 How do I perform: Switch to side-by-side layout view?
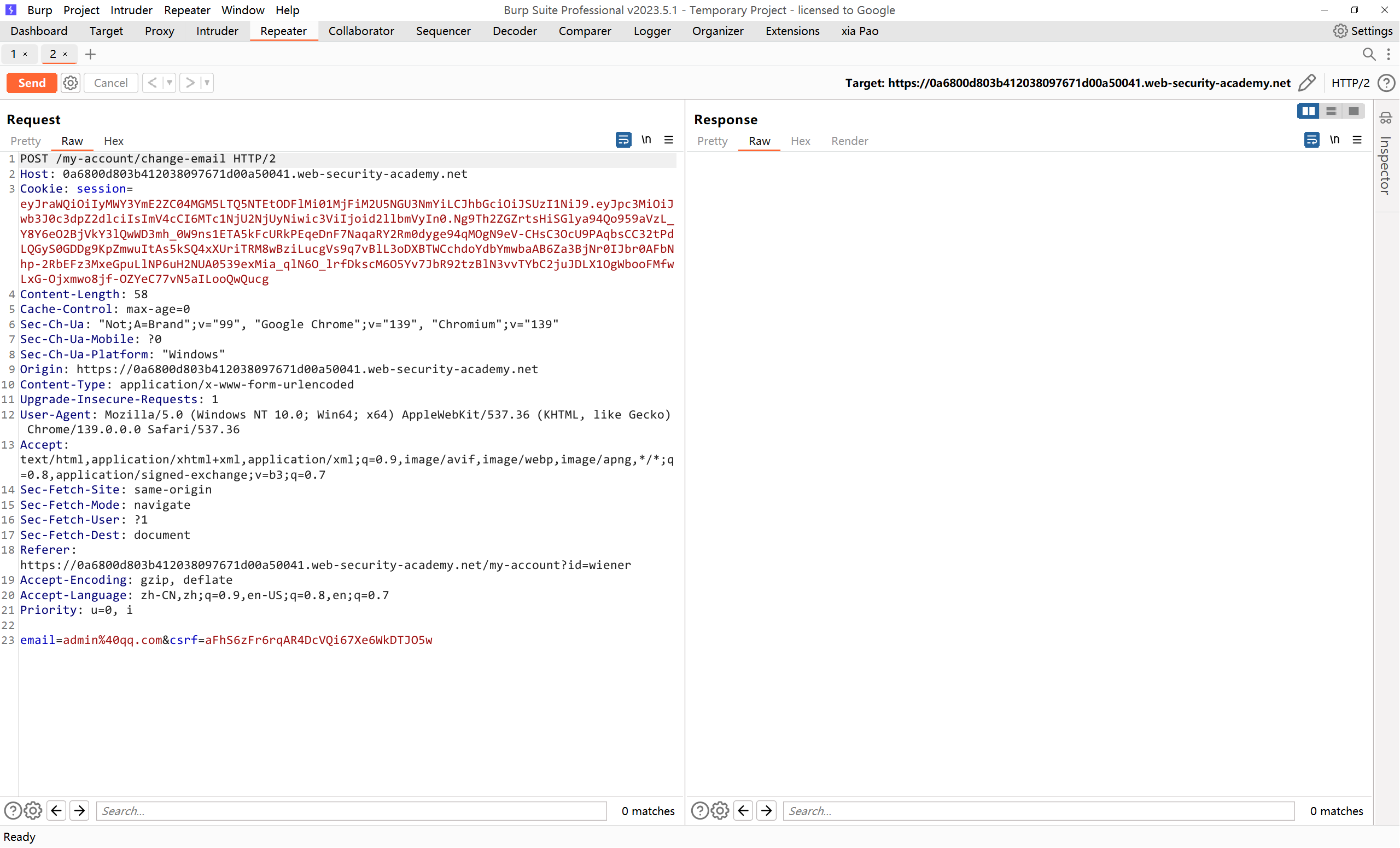click(1308, 111)
